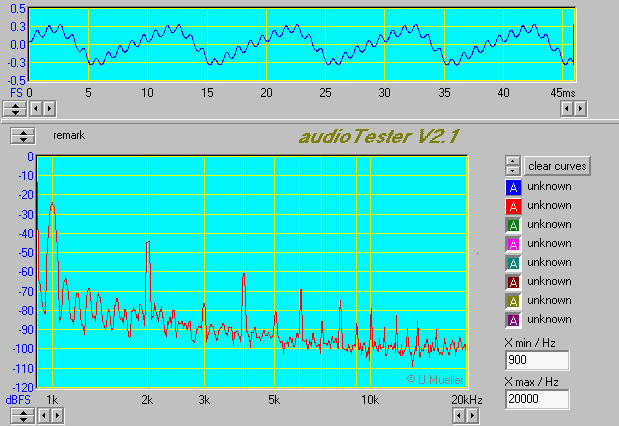Click the olive A curve icon
The width and height of the screenshot is (619, 426).
(513, 301)
